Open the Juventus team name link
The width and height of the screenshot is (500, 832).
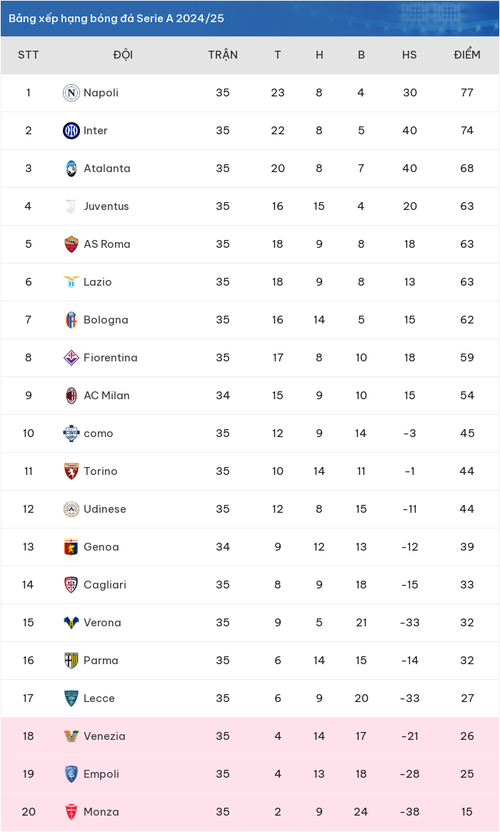tap(106, 206)
